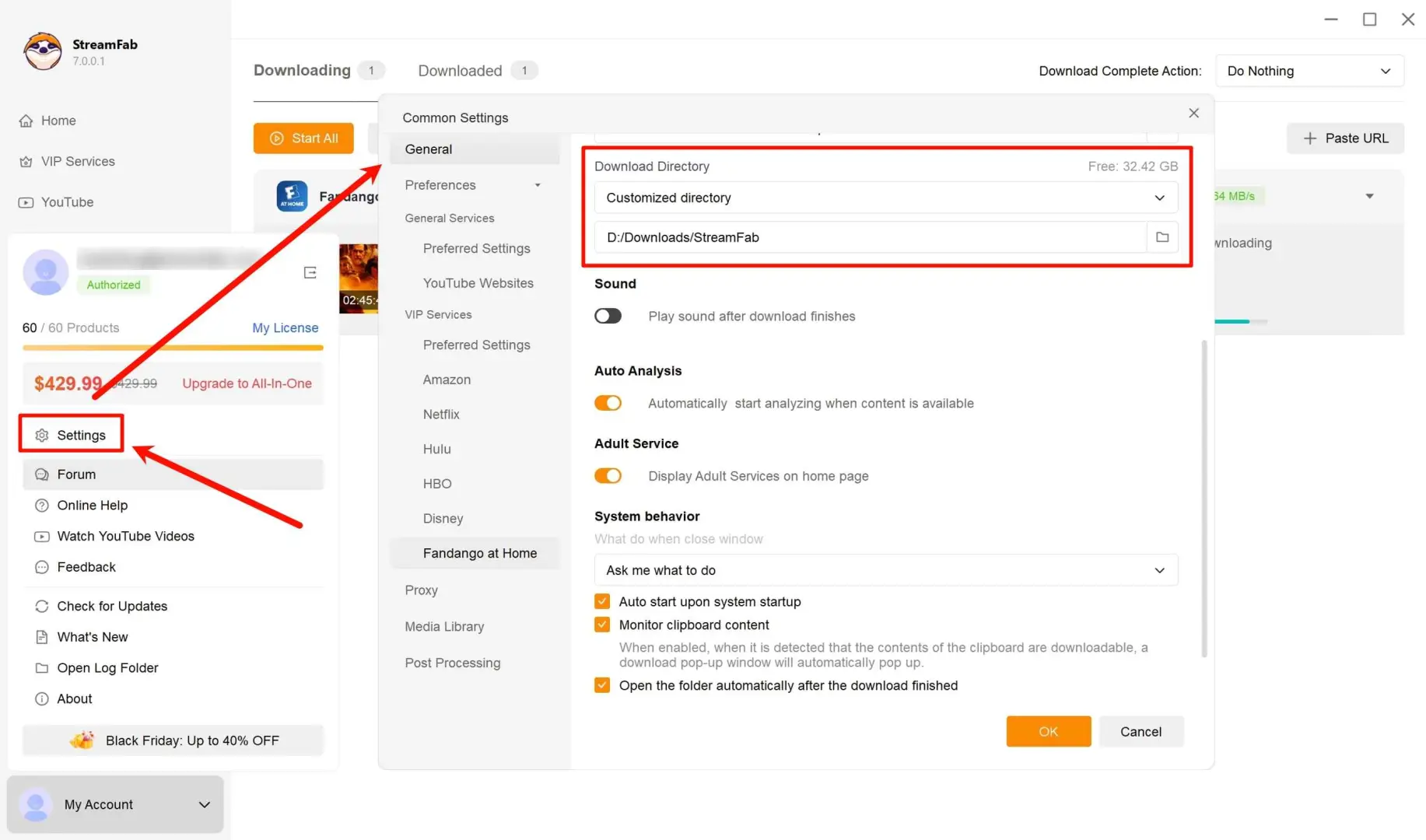The height and width of the screenshot is (840, 1426).
Task: Open the Forum entry
Action: coord(173,474)
